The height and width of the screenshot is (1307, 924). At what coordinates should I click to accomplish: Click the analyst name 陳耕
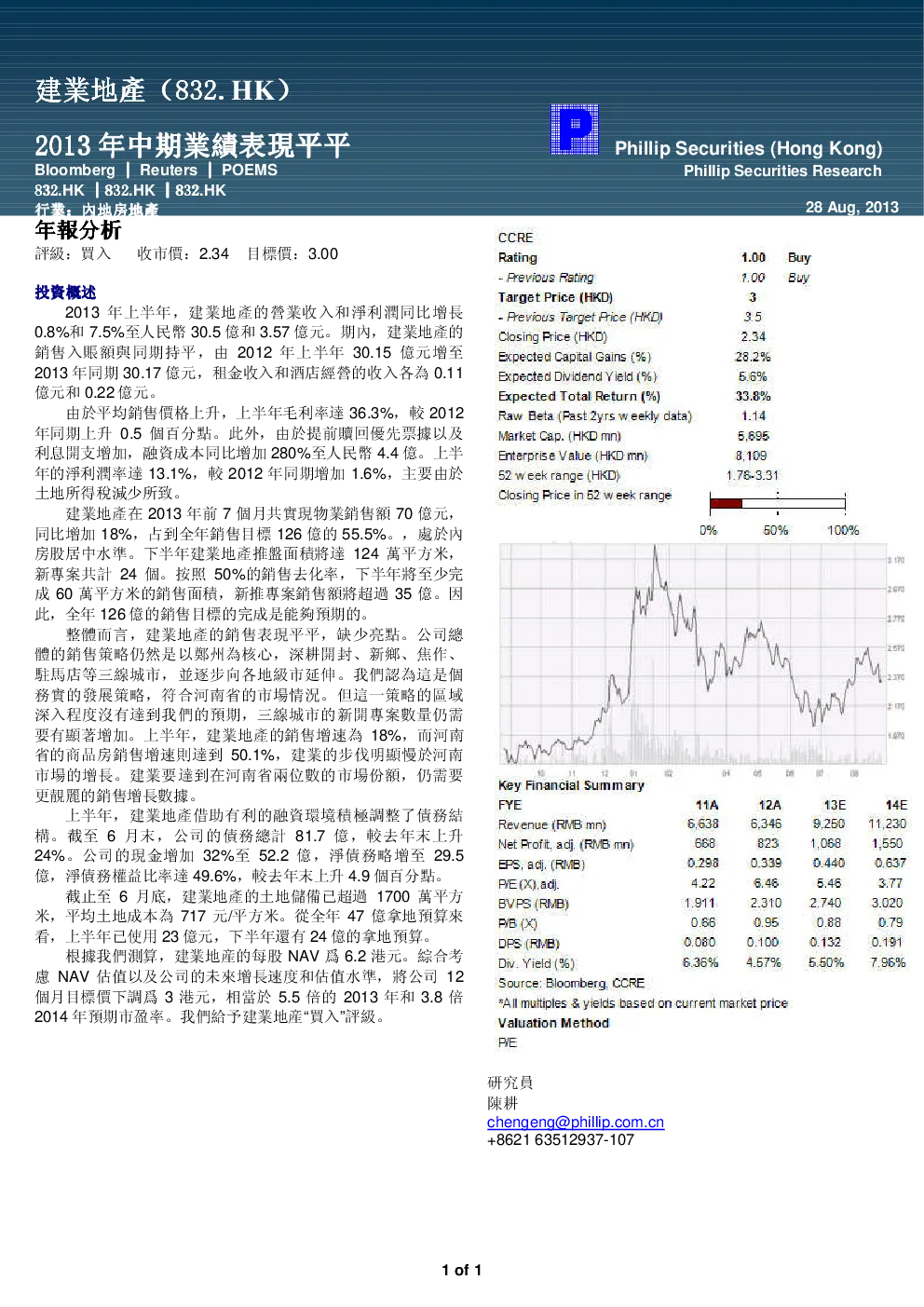502,1102
